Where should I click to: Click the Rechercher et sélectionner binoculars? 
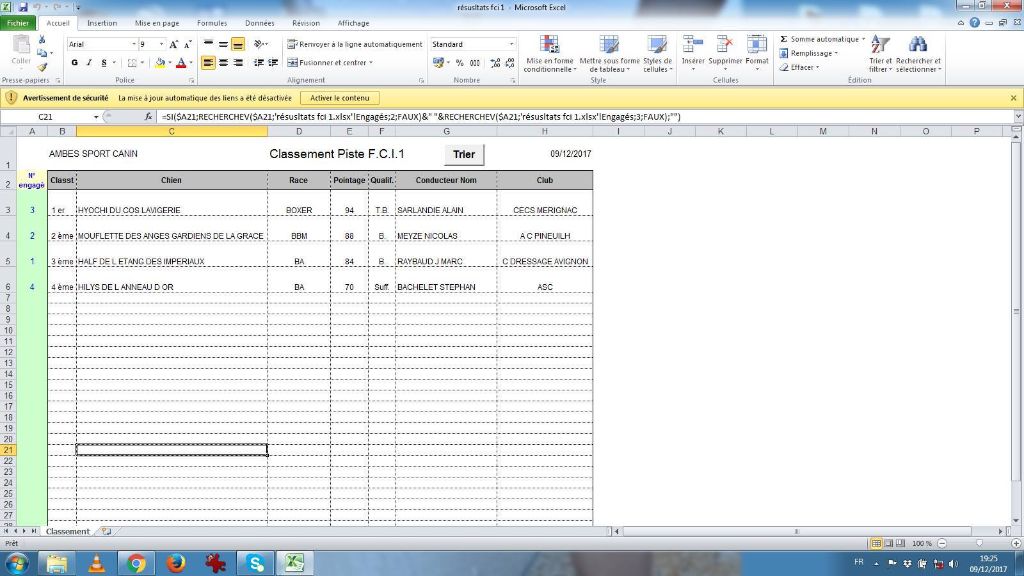pyautogui.click(x=917, y=46)
